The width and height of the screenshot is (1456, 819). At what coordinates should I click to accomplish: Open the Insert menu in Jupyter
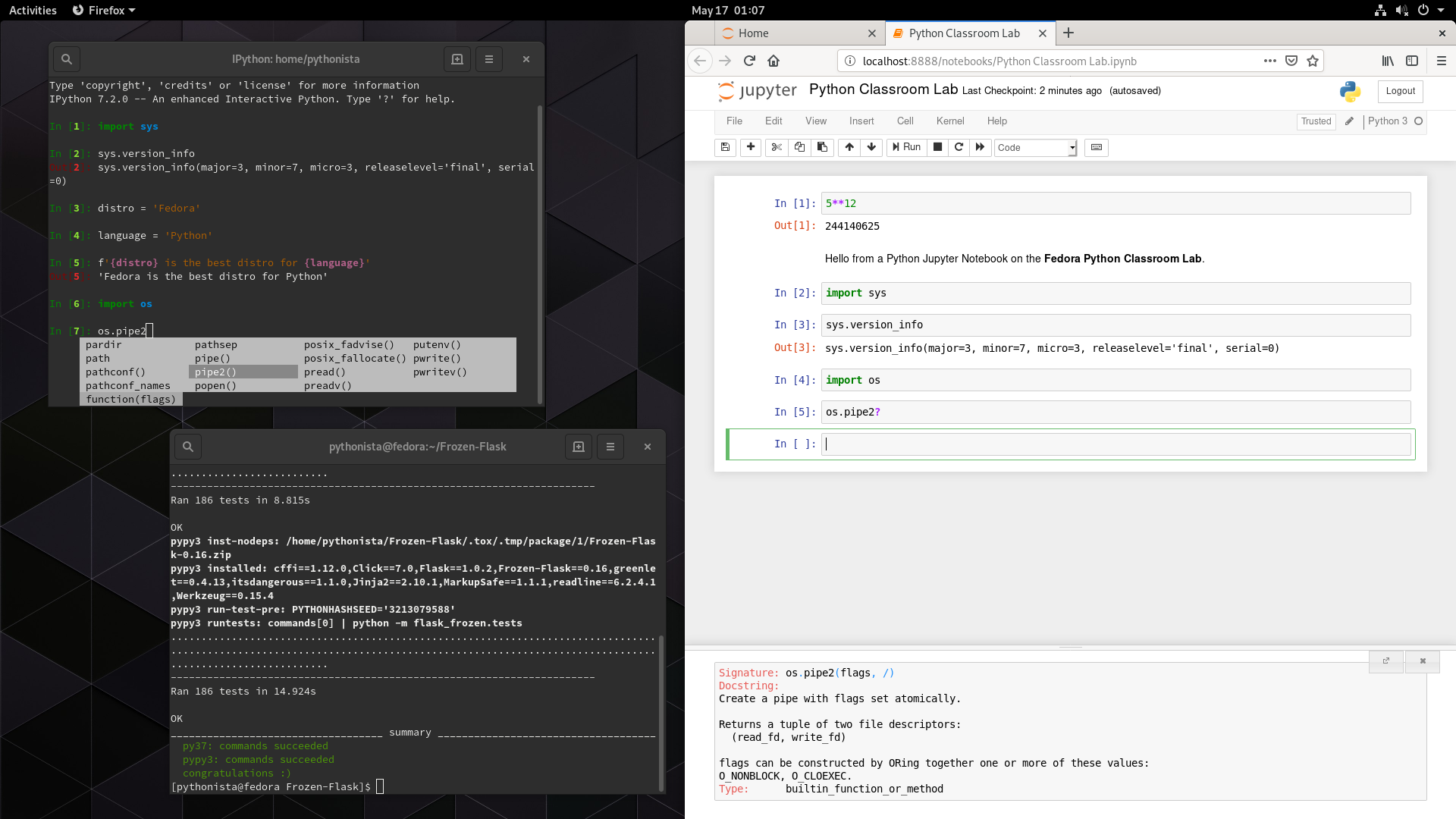(x=861, y=121)
